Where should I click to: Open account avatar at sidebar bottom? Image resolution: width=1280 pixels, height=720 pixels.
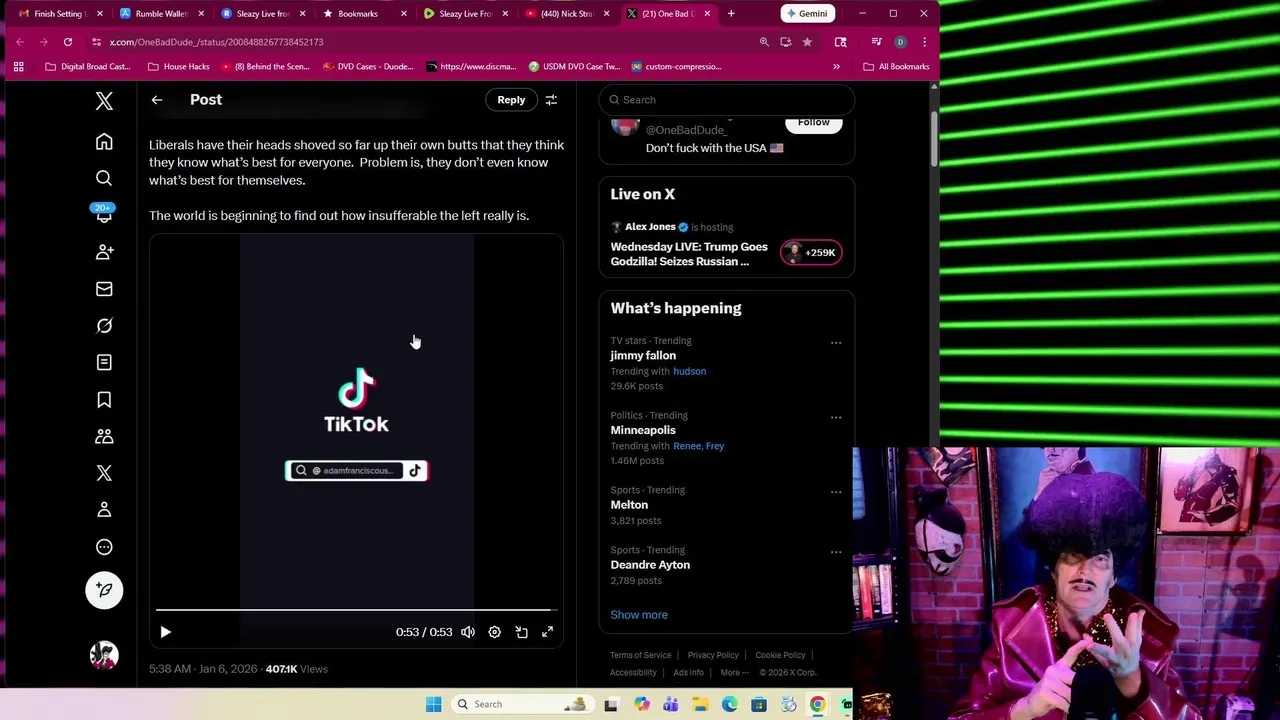[x=104, y=655]
